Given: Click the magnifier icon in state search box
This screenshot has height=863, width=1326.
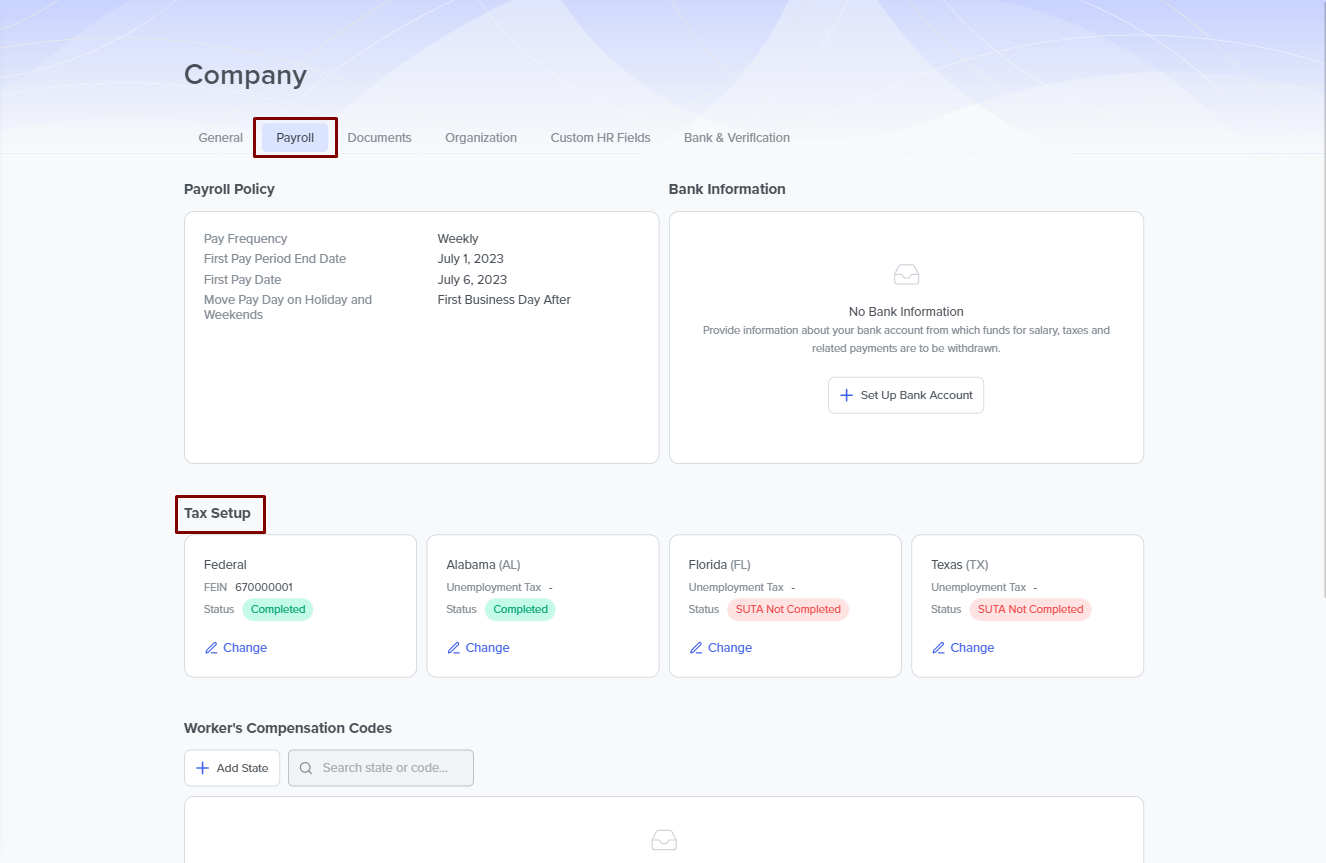Looking at the screenshot, I should tap(306, 768).
